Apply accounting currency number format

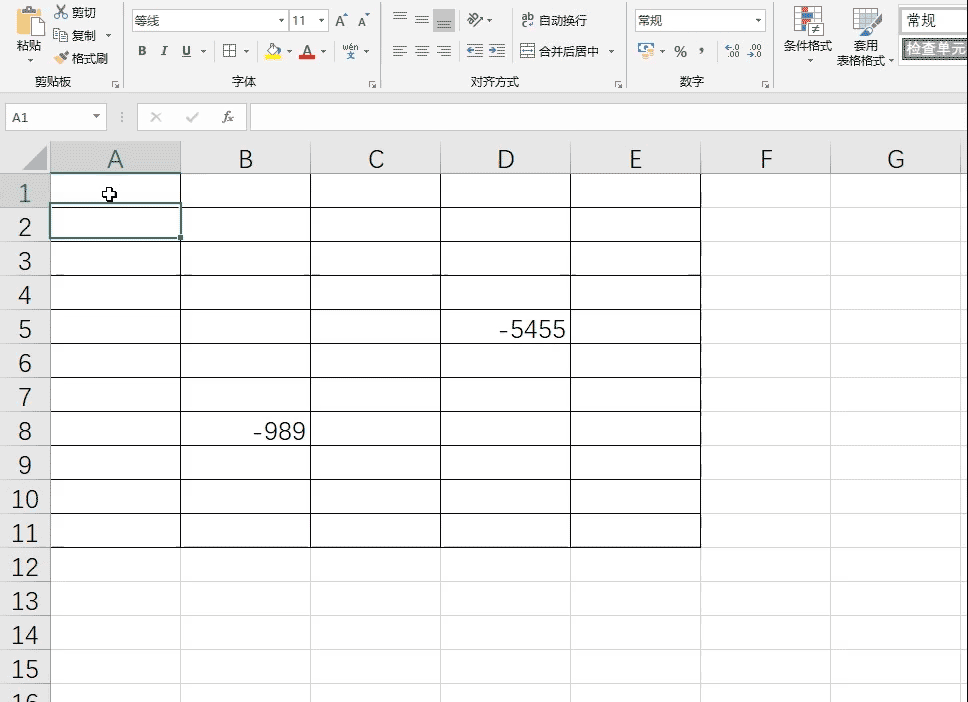point(646,51)
